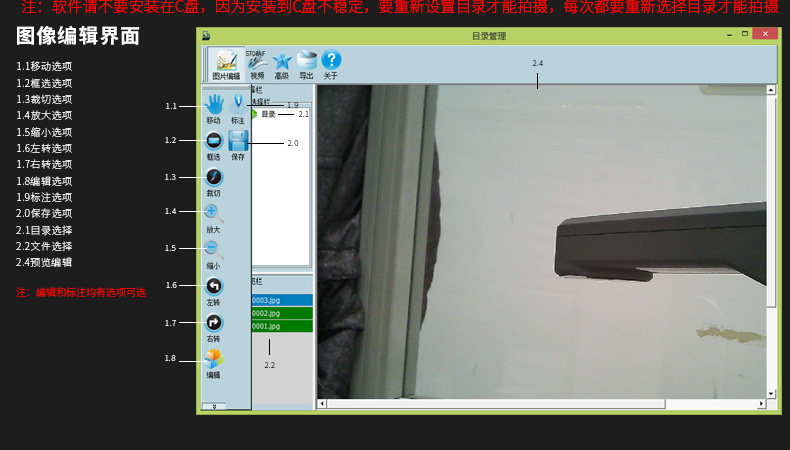This screenshot has width=790, height=450.
Task: Click the horizontal scrollbar left arrow
Action: point(322,404)
